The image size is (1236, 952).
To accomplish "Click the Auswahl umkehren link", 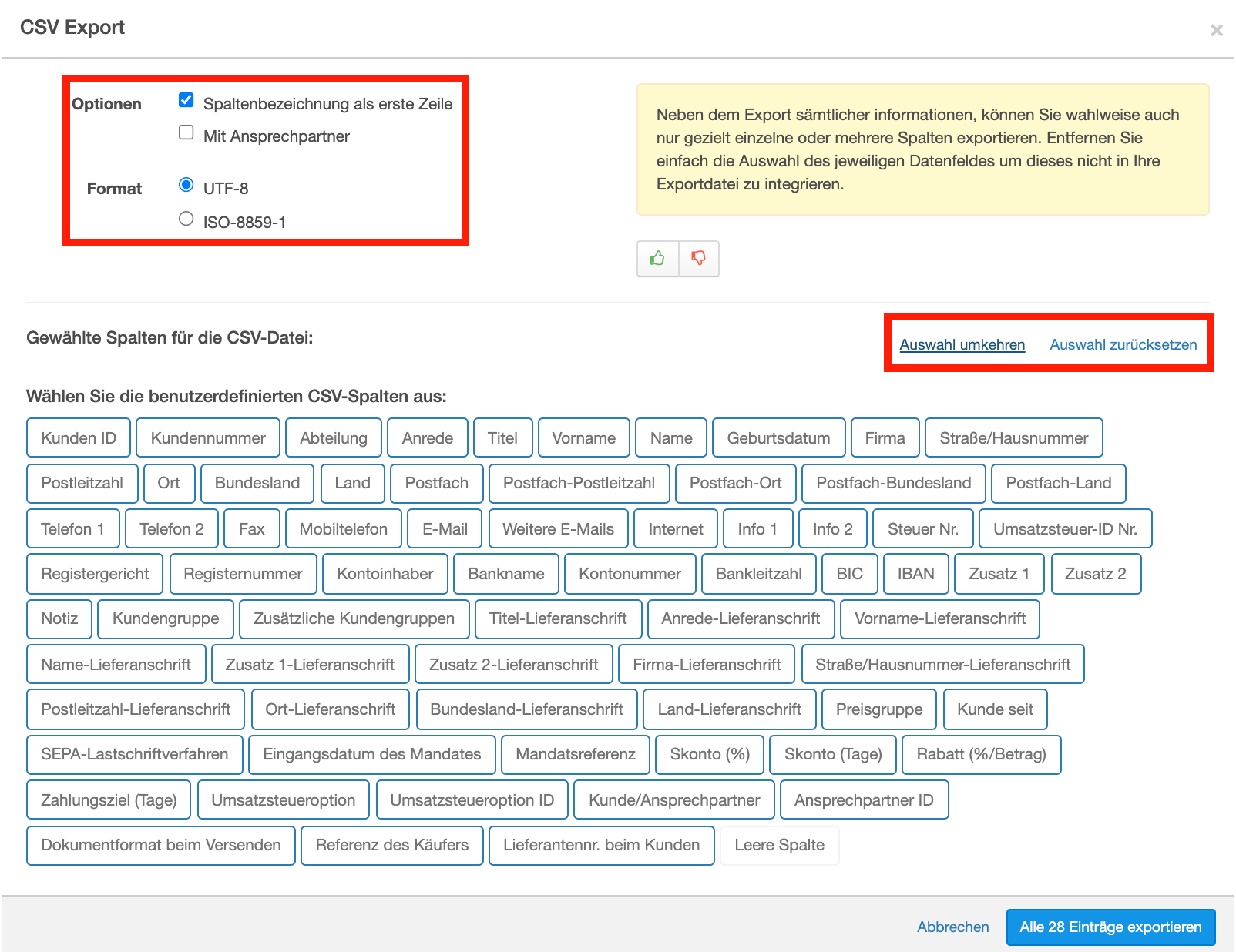I will coord(962,344).
